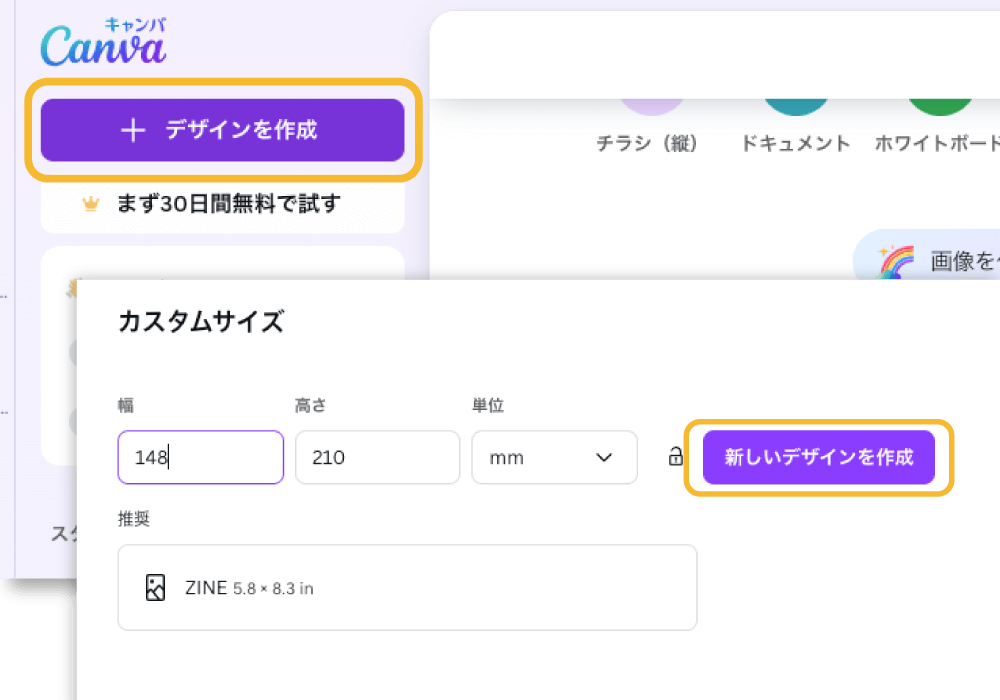
Task: Expand the mm selector chevron
Action: 604,457
